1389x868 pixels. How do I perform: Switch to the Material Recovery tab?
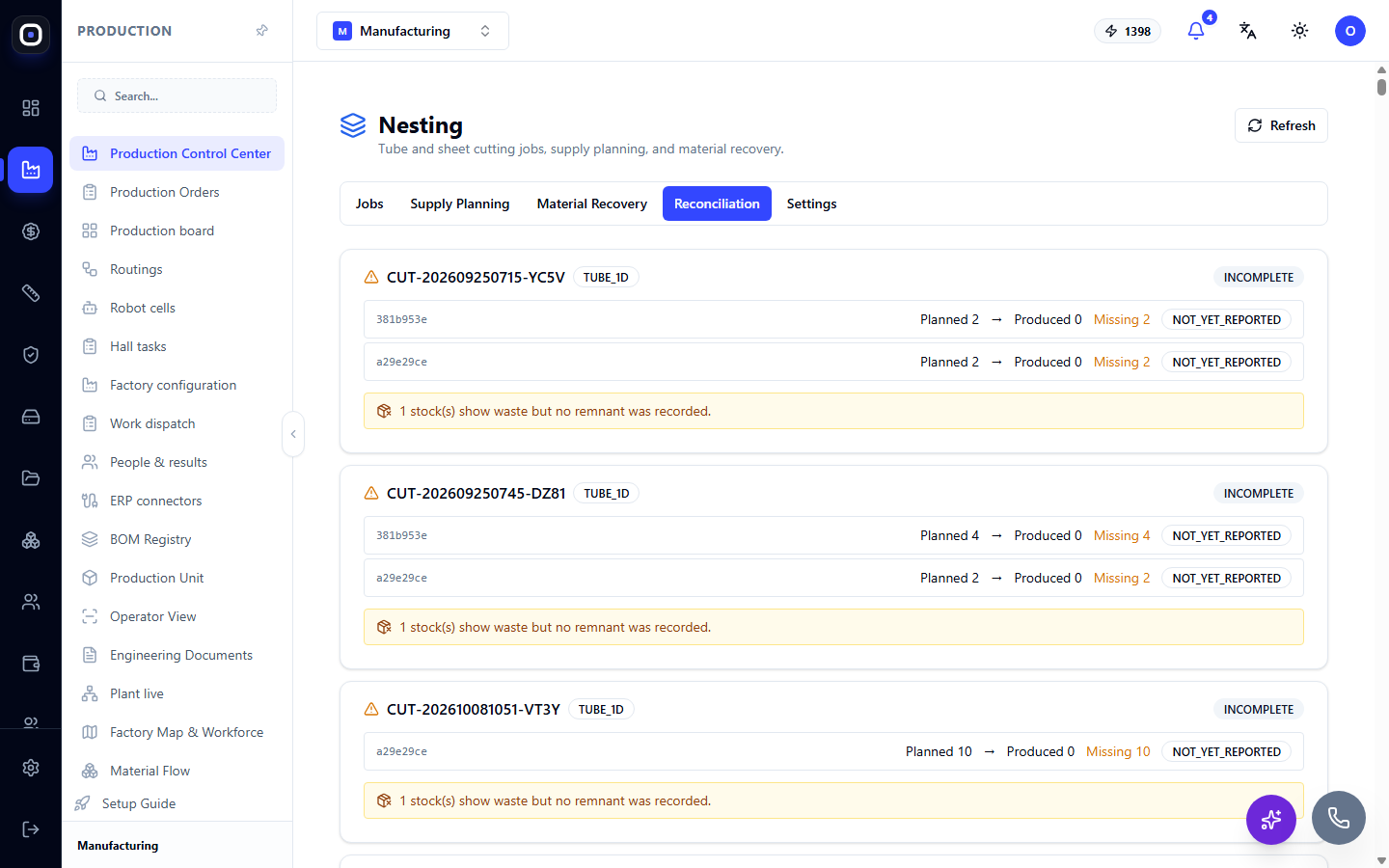(592, 203)
